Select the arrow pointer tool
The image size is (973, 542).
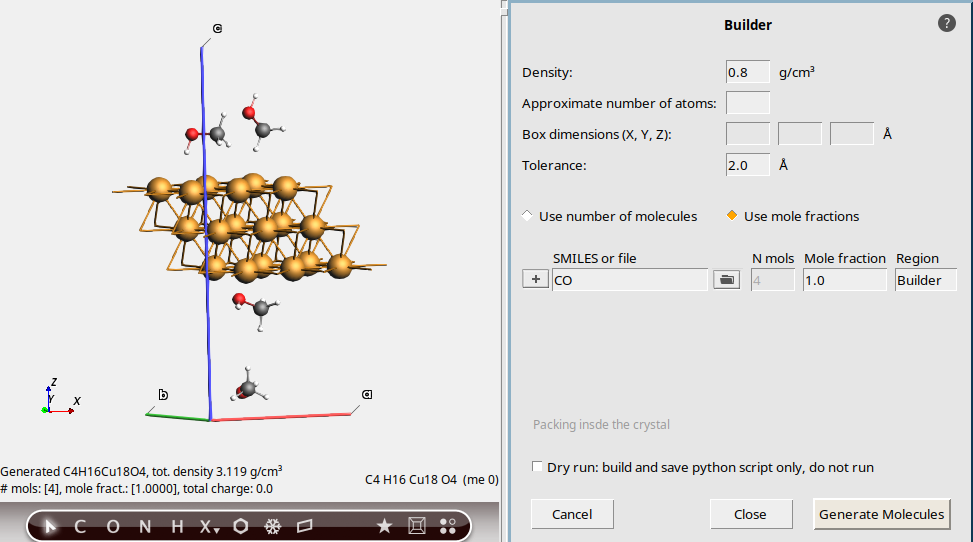[51, 526]
